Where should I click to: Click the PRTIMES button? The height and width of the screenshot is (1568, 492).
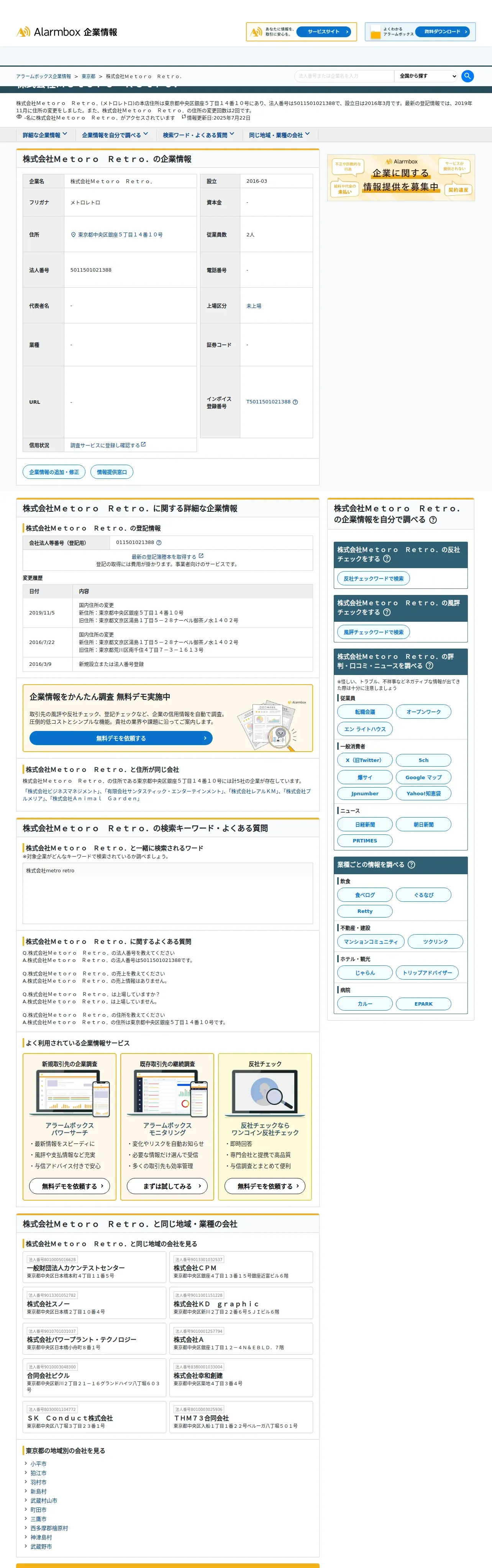coord(365,841)
